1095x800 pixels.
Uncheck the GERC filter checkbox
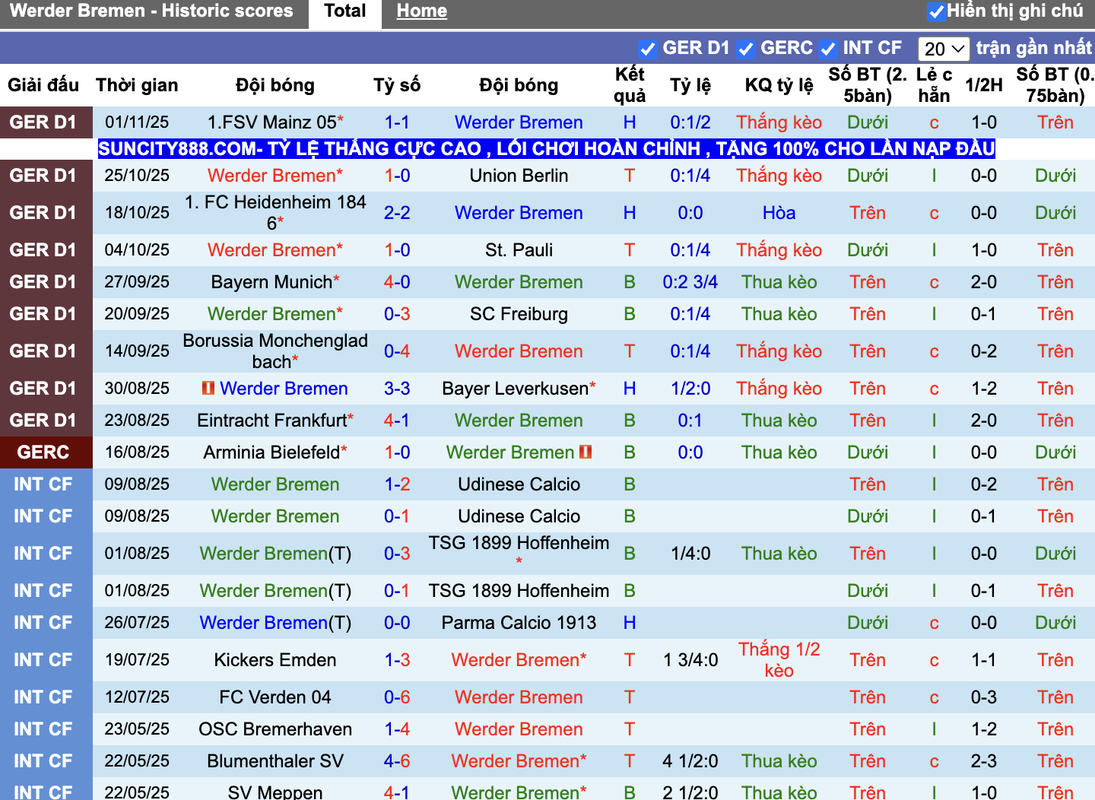tap(746, 49)
